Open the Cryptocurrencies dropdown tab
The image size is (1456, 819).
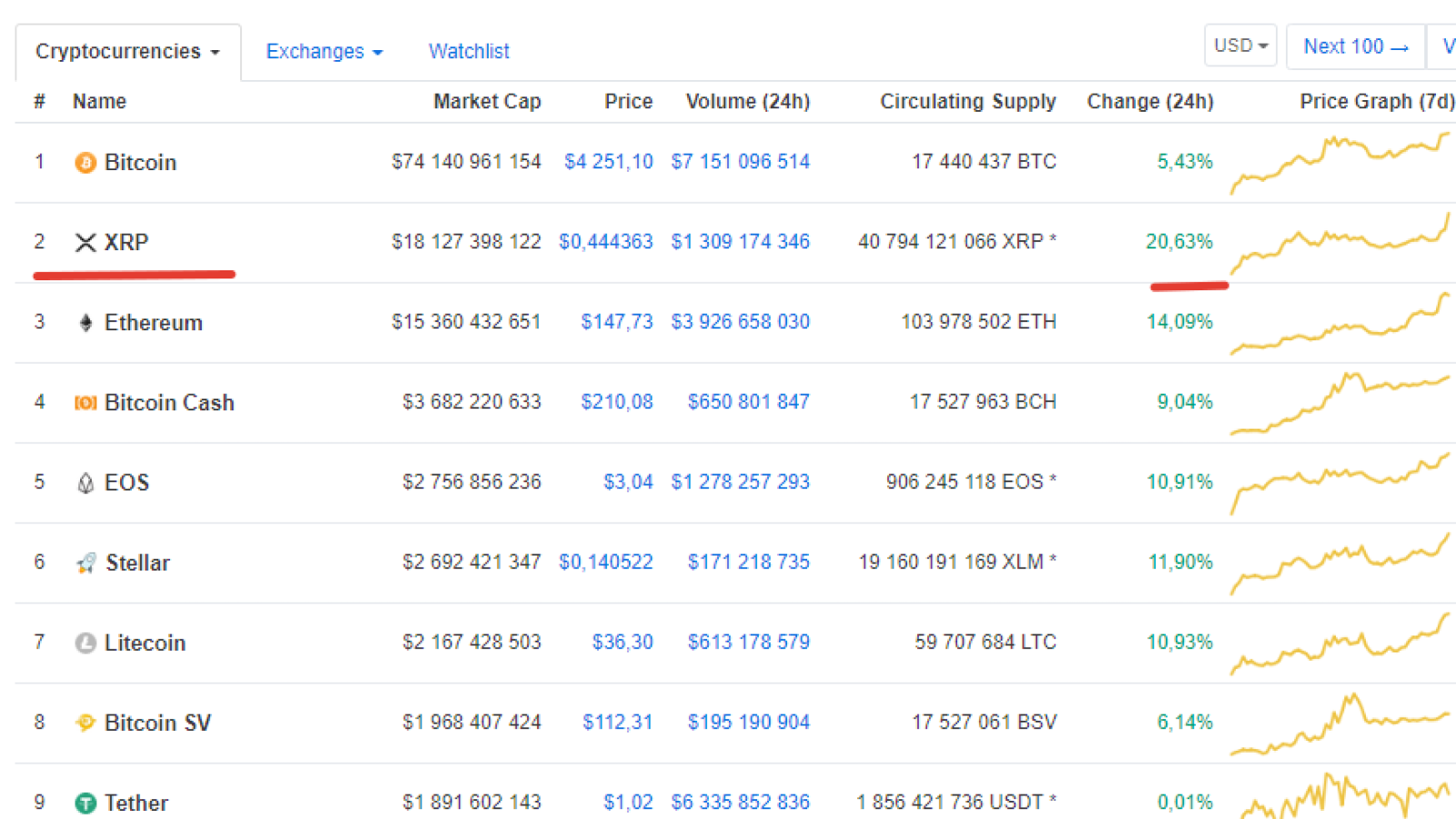click(127, 52)
